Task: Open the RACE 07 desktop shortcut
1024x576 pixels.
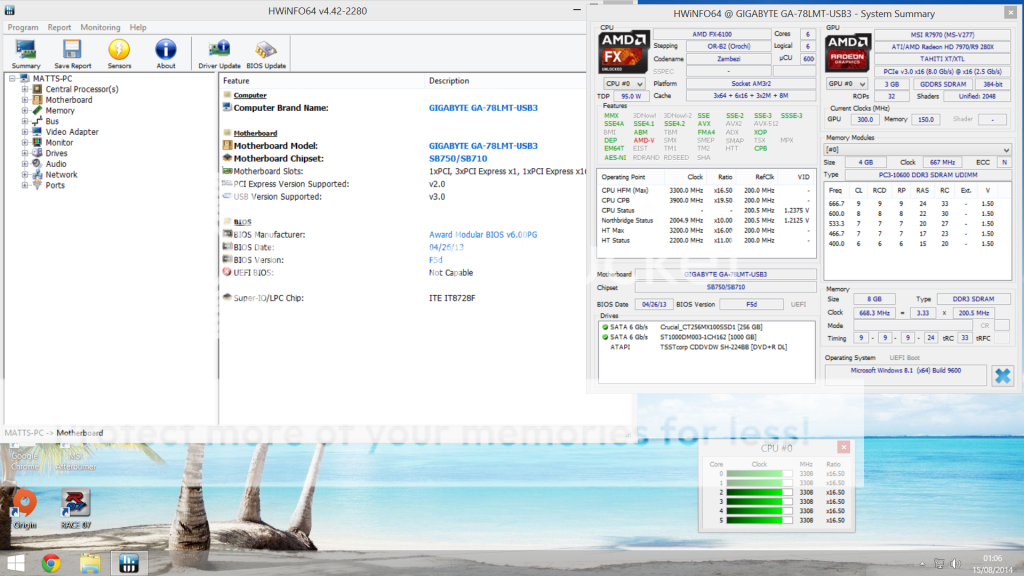Action: [76, 508]
